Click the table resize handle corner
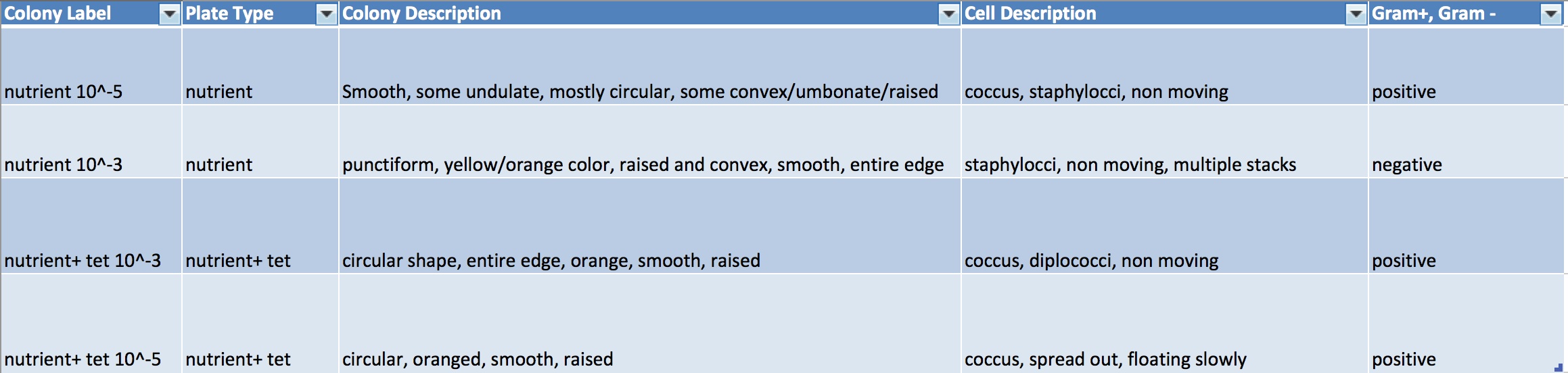Screen dimensions: 1568x373 (x=1559, y=367)
